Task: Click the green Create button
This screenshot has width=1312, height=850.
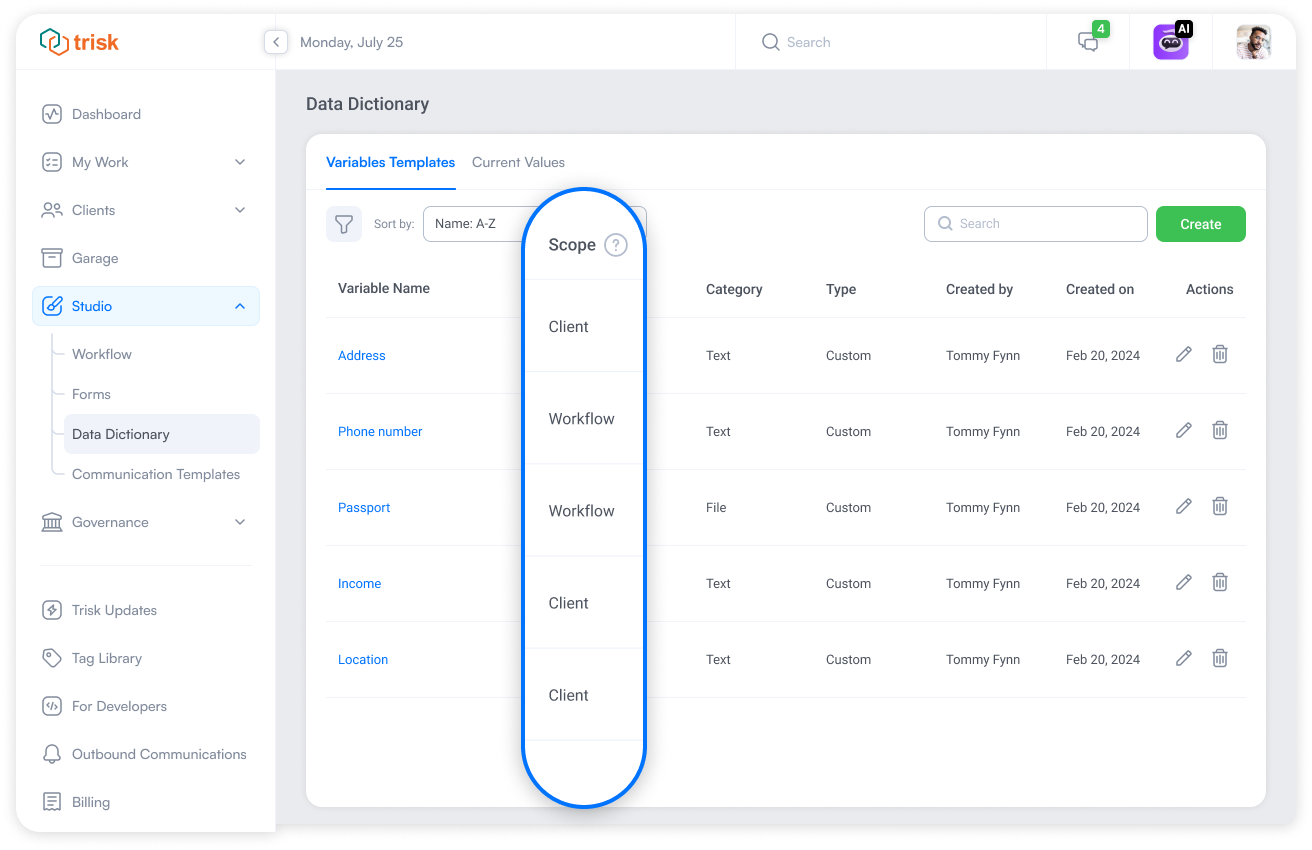Action: click(1201, 224)
